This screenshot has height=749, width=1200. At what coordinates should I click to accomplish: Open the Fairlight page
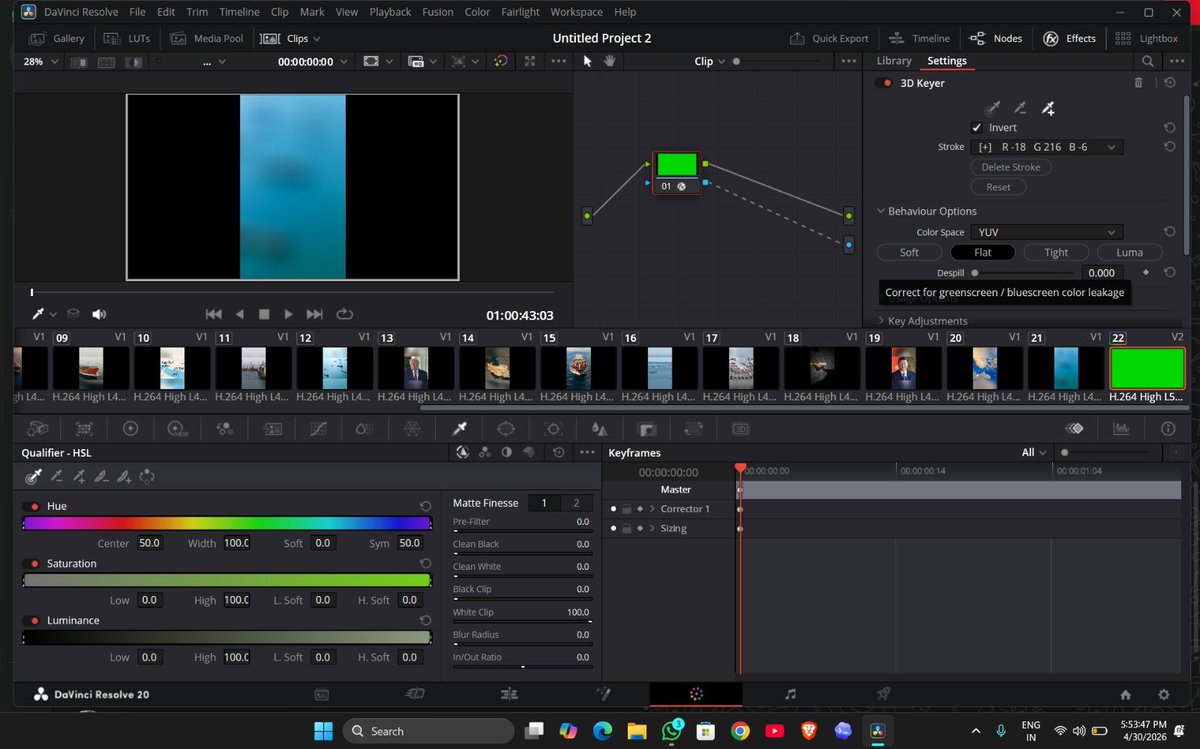(790, 694)
